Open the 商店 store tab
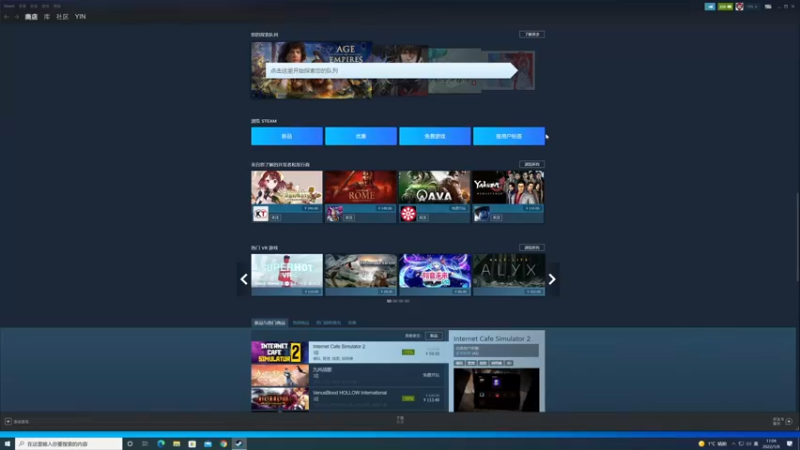This screenshot has height=450, width=800. [x=31, y=17]
